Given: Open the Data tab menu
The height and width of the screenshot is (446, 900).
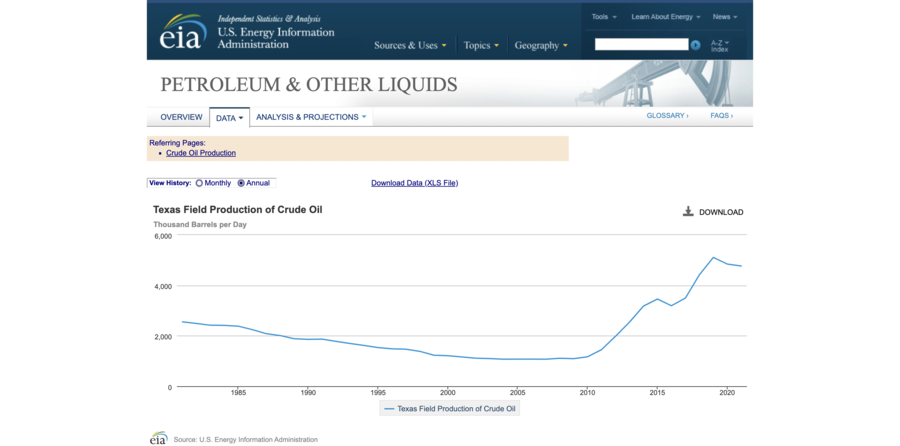Looking at the screenshot, I should (229, 118).
